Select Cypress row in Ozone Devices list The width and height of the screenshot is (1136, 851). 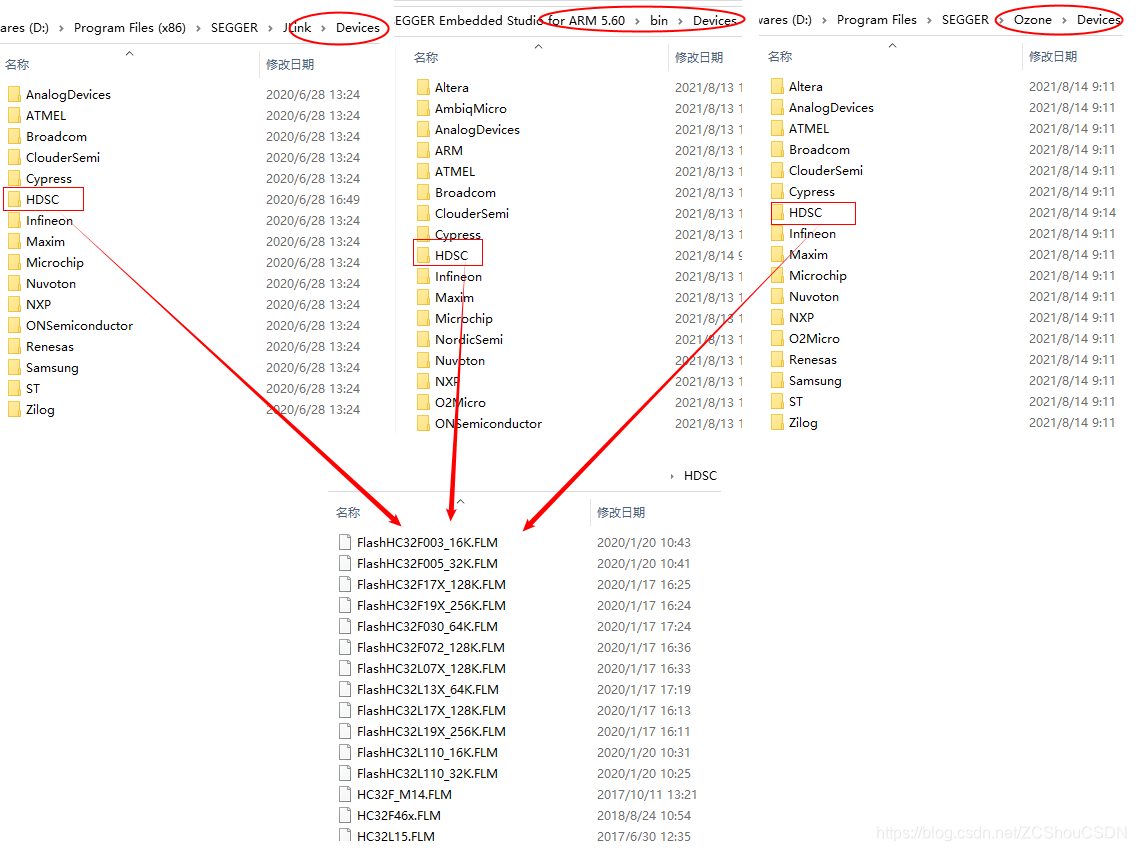(x=943, y=191)
